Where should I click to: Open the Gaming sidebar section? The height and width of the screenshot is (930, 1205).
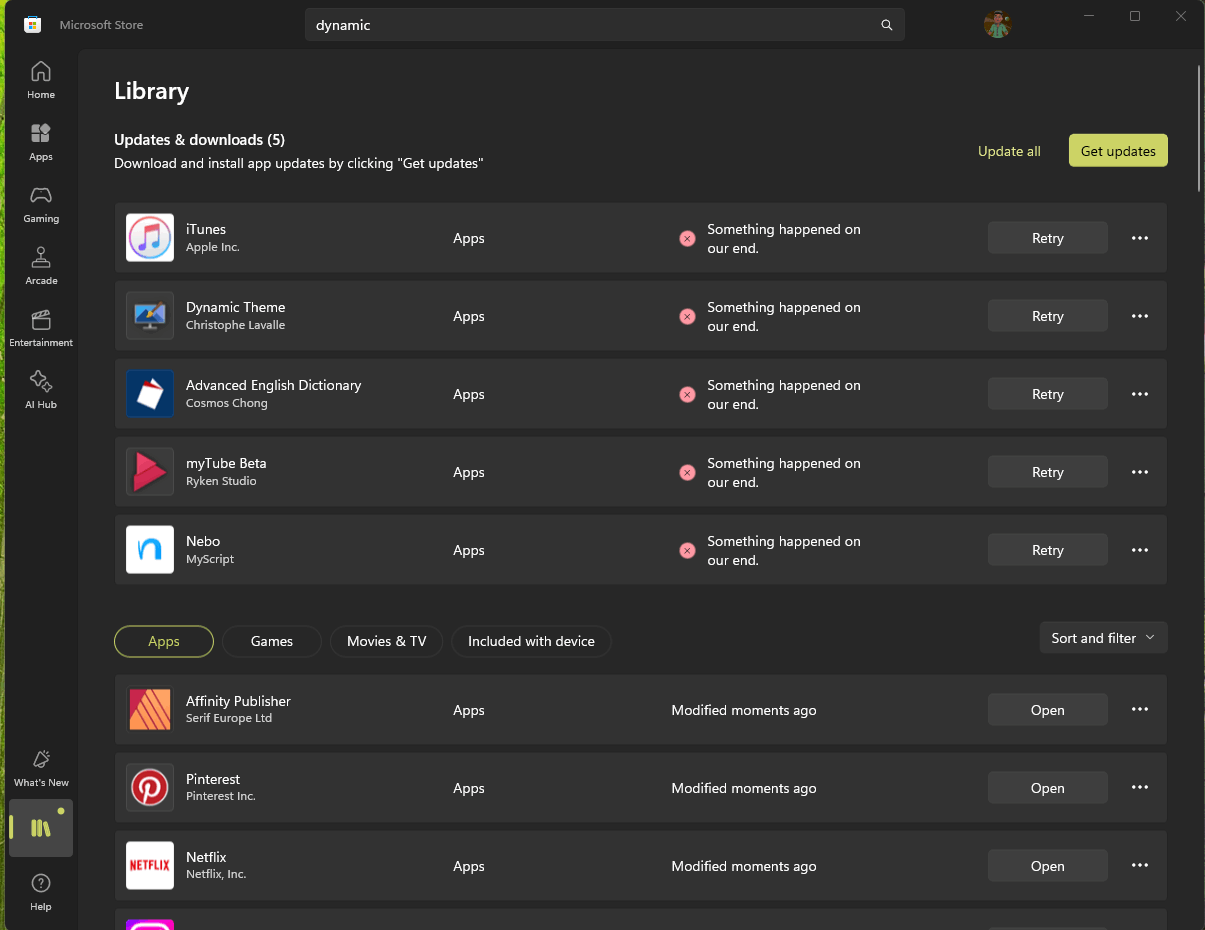[x=41, y=204]
